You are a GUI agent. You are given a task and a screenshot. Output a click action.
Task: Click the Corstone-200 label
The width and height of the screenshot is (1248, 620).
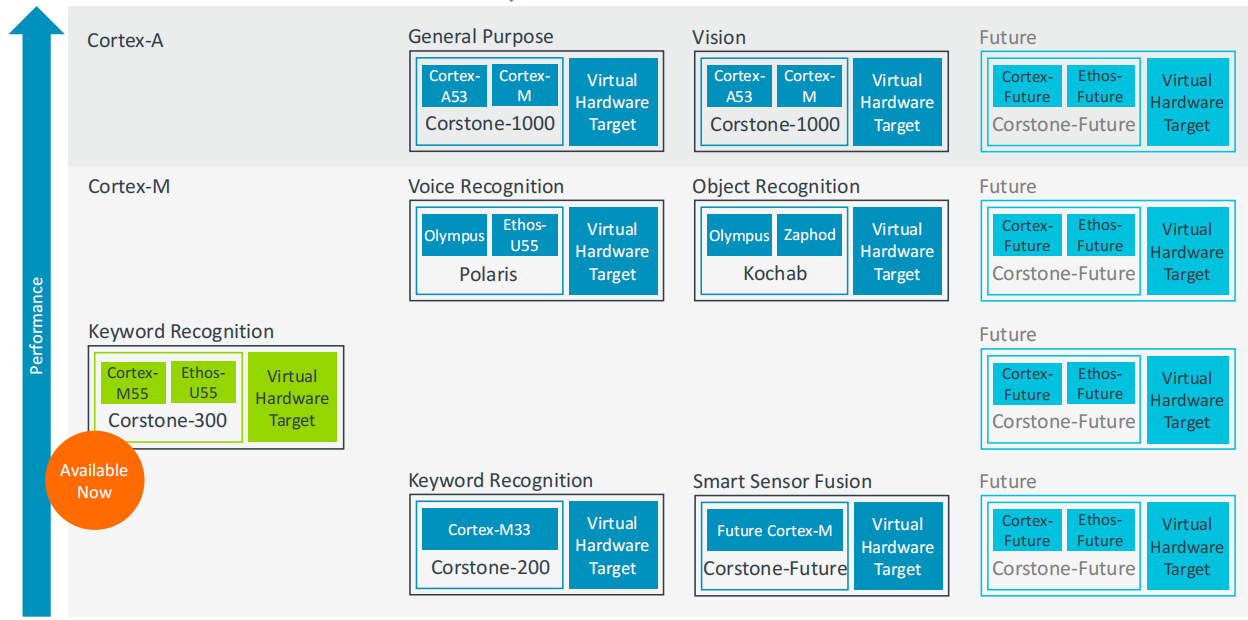point(490,567)
